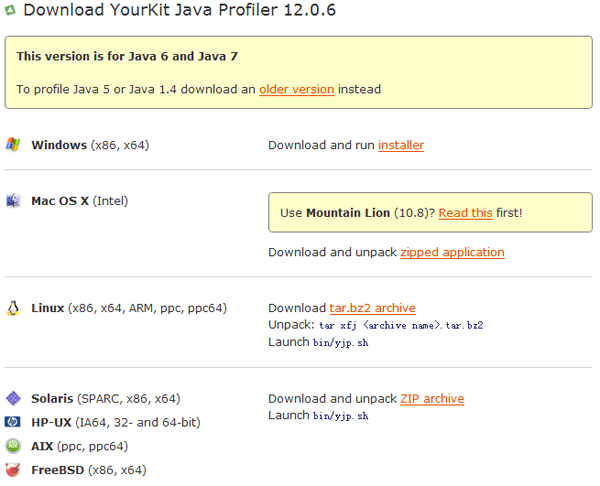Download the ZIP archive for Solaris
The height and width of the screenshot is (486, 600).
tap(432, 398)
